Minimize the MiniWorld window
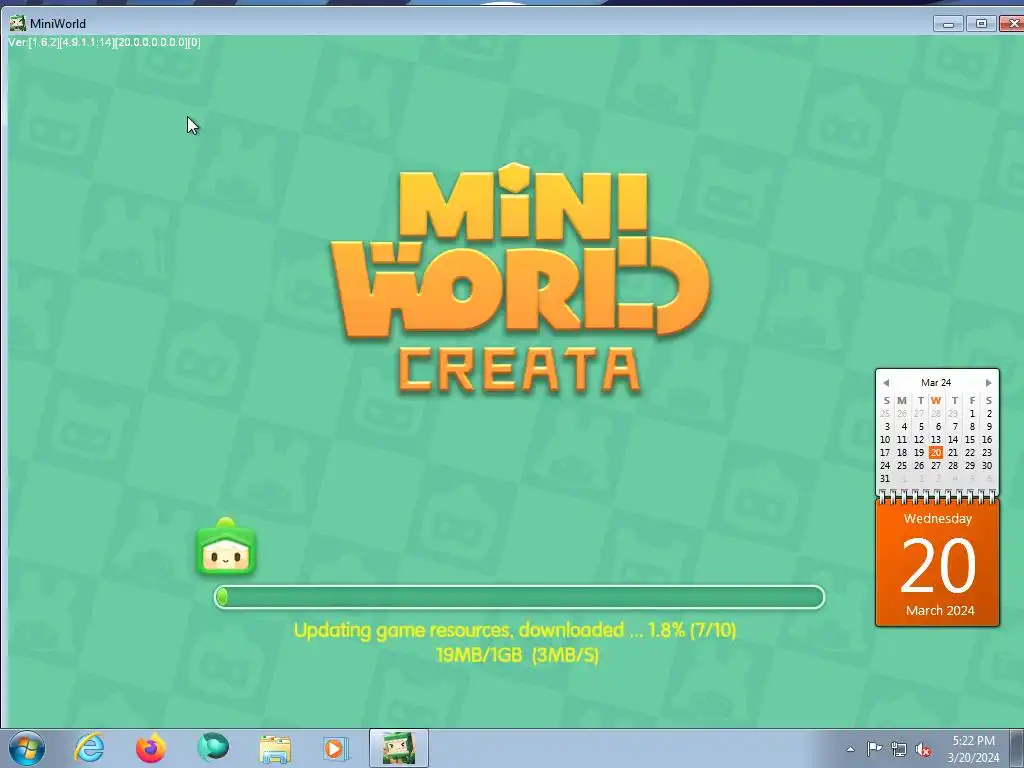The width and height of the screenshot is (1024, 768). pyautogui.click(x=948, y=24)
